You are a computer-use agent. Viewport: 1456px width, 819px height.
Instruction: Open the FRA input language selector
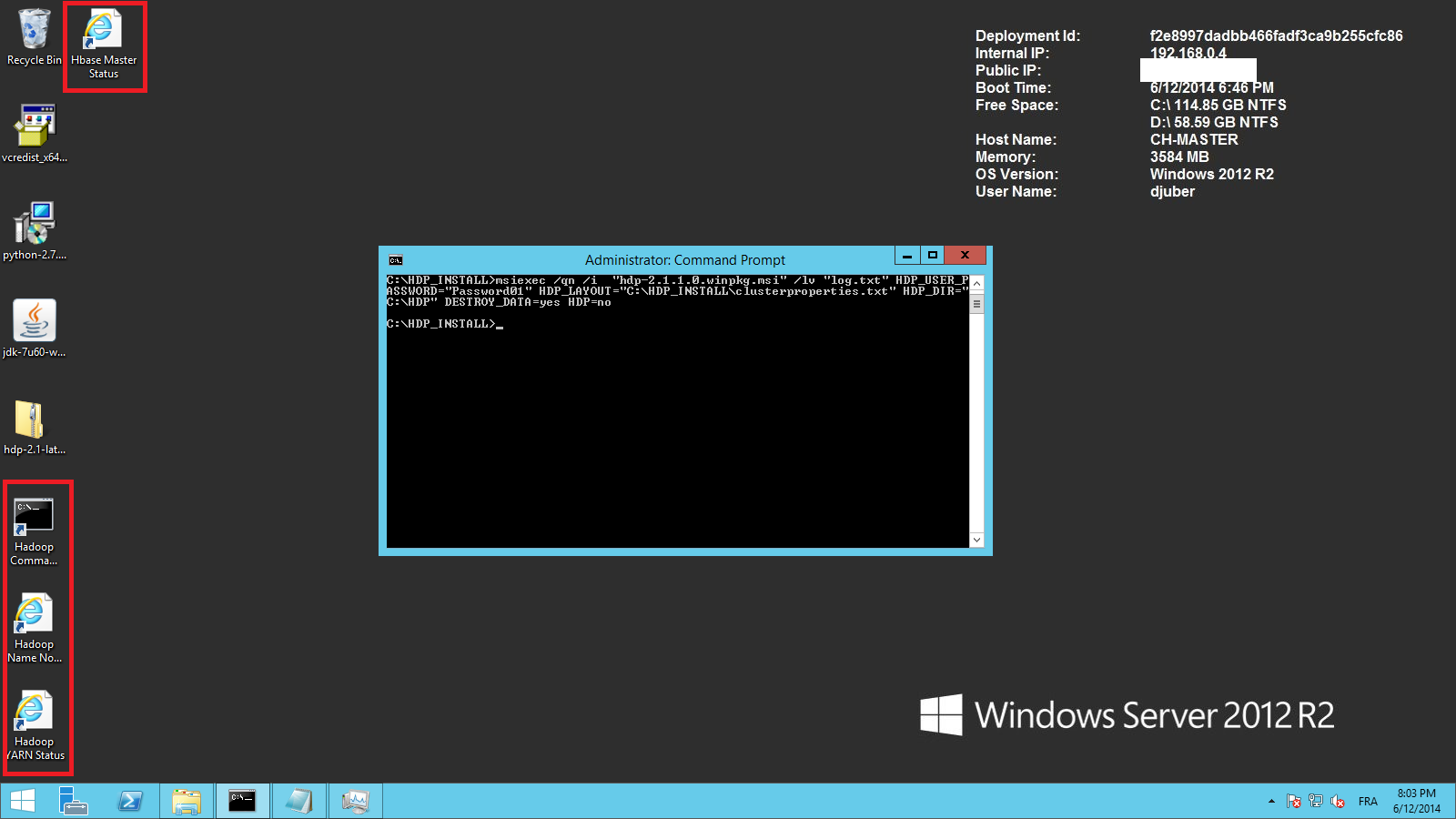[x=1368, y=802]
